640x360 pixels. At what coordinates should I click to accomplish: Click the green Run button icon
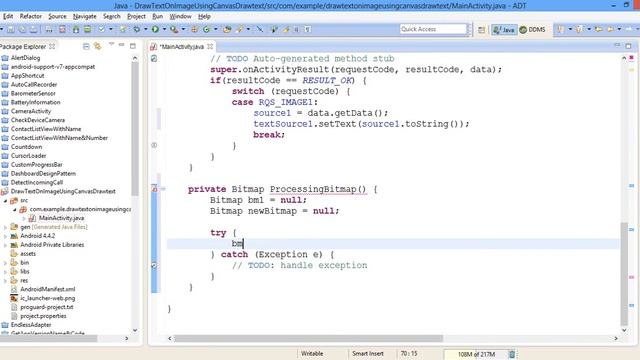[155, 29]
